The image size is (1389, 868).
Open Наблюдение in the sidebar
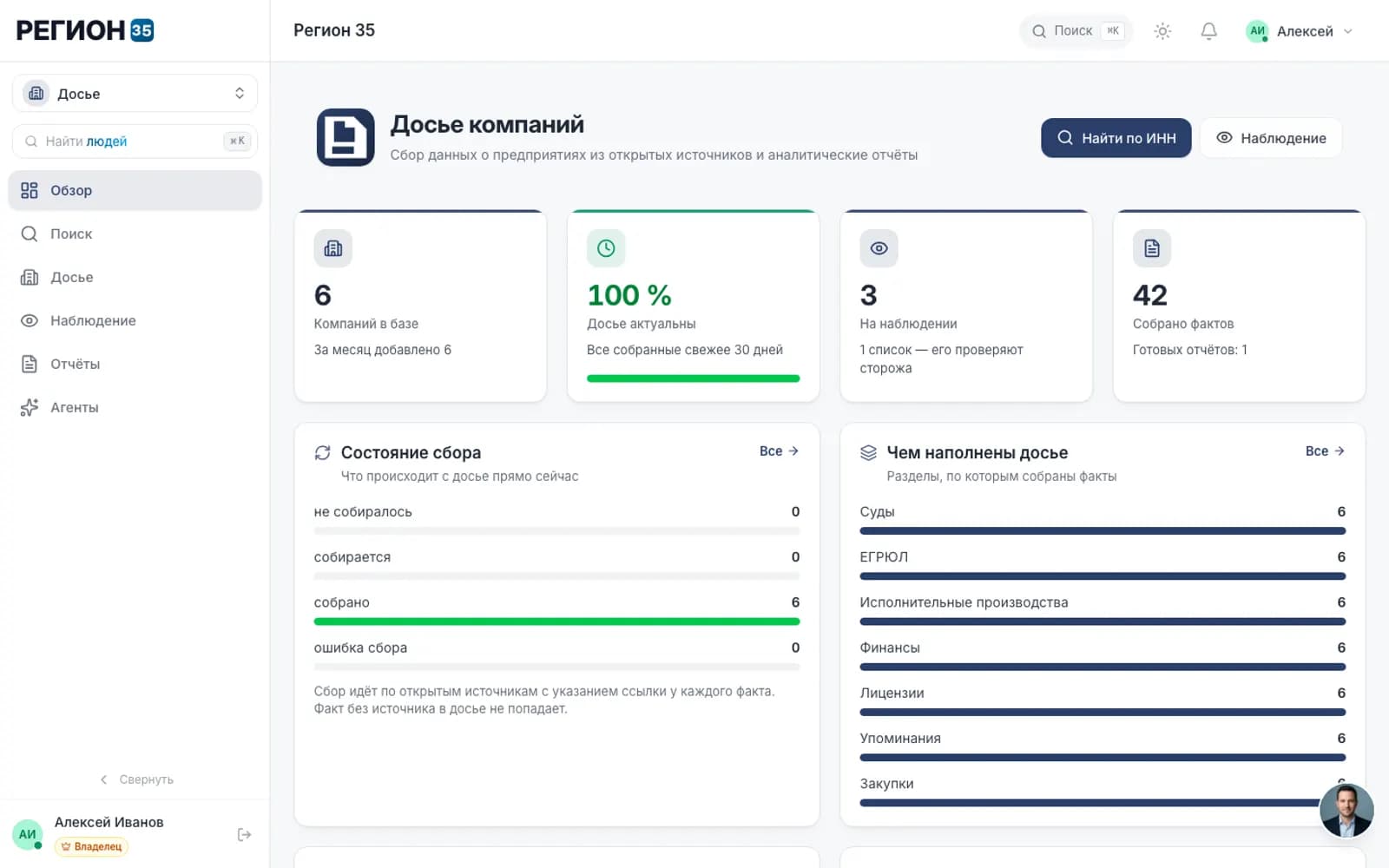135,320
